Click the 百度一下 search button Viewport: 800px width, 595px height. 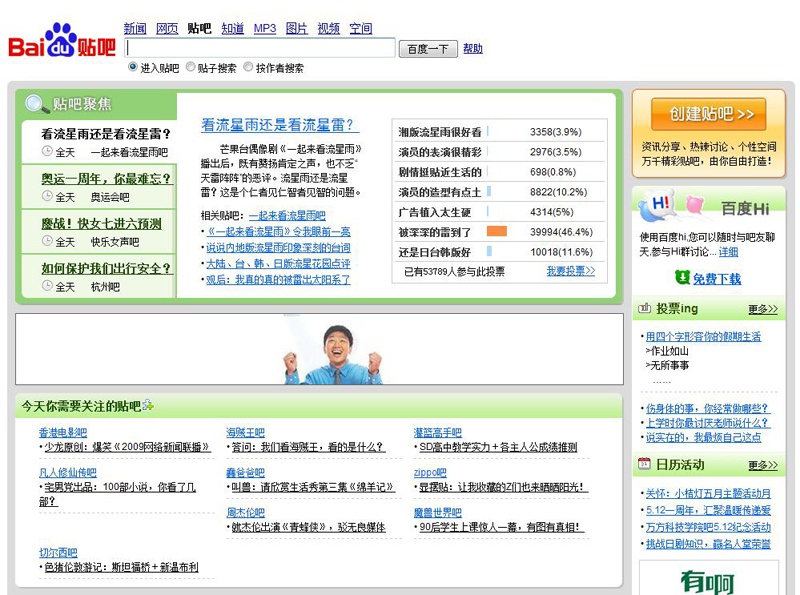(428, 49)
